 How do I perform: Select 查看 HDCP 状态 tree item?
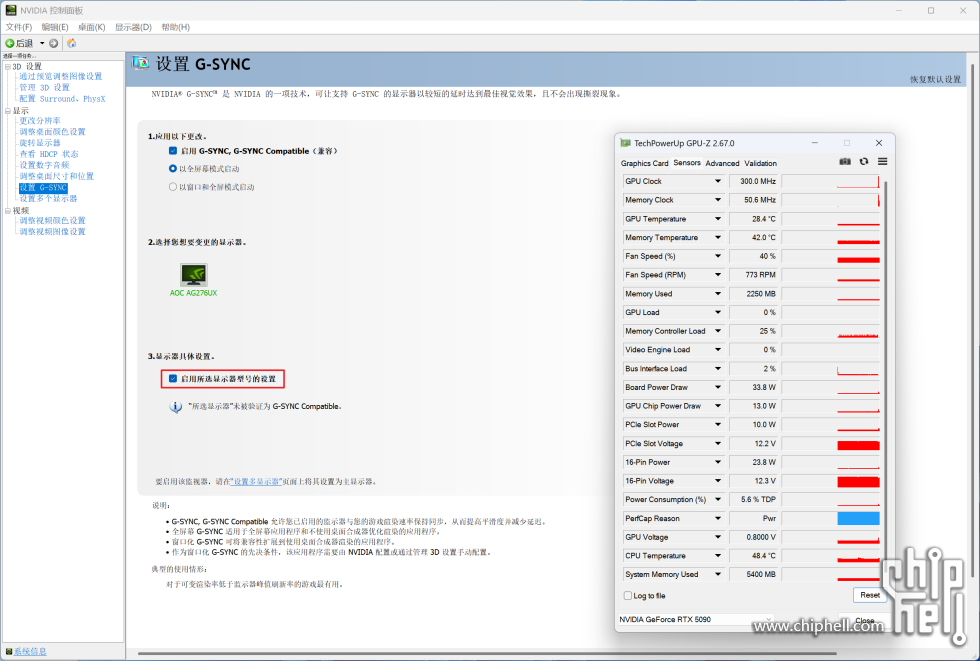[x=49, y=154]
